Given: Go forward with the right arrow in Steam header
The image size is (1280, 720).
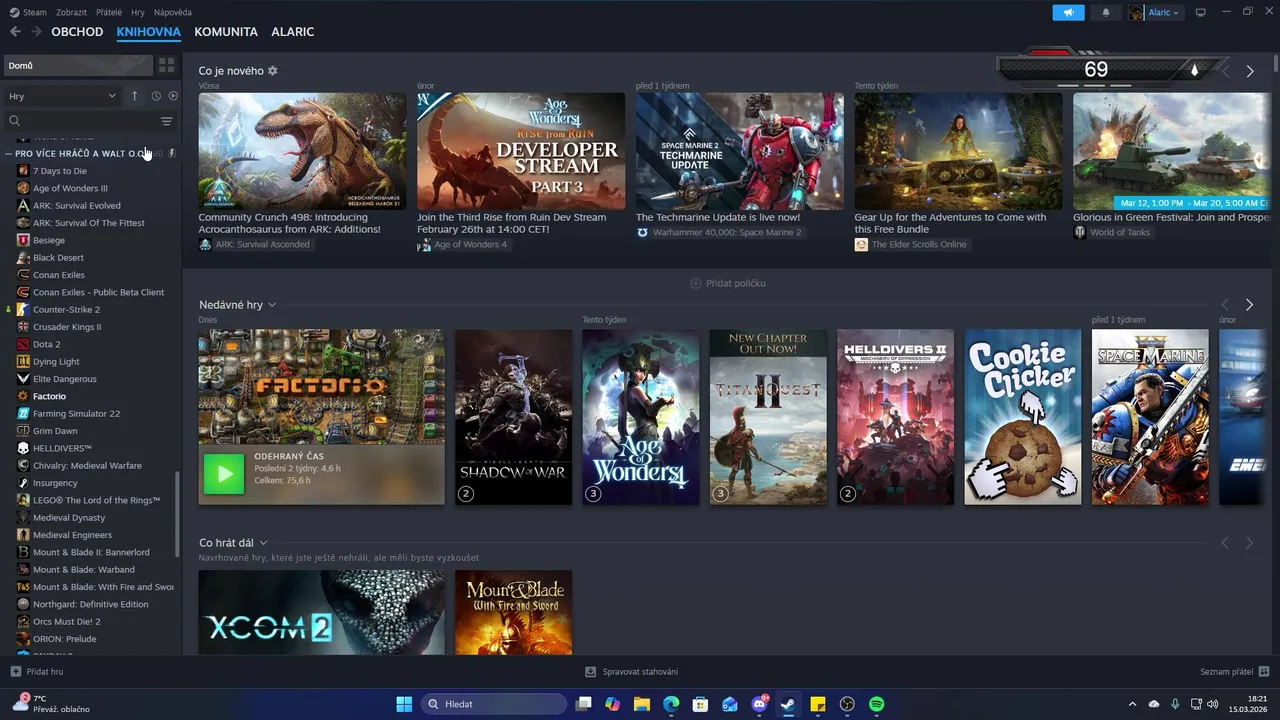Looking at the screenshot, I should coord(36,32).
